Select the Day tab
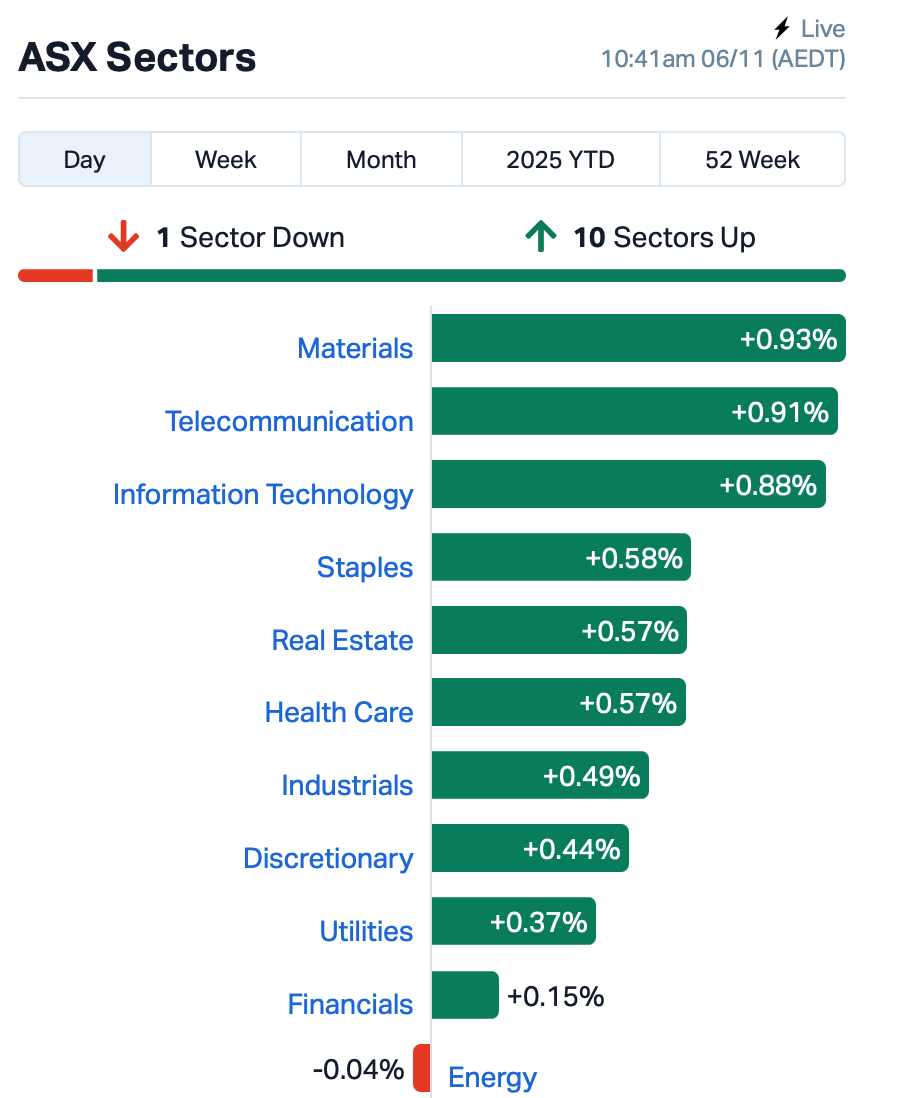Image resolution: width=918 pixels, height=1098 pixels. tap(84, 160)
